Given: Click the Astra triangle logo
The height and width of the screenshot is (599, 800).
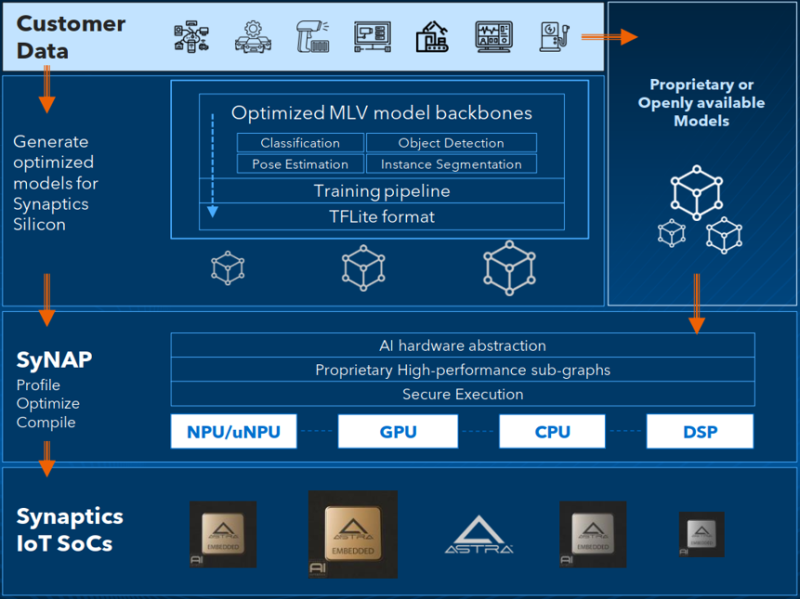Looking at the screenshot, I should click(479, 535).
